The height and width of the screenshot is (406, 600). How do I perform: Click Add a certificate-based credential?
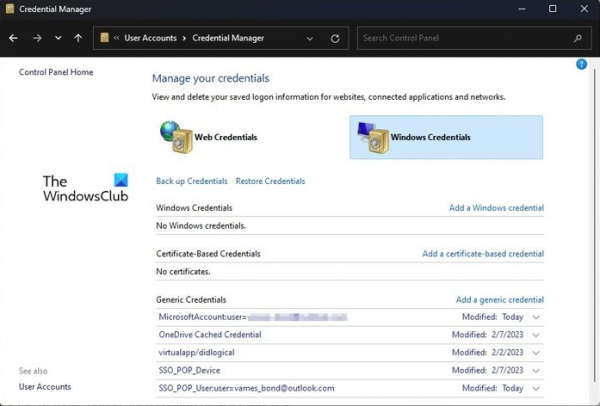point(483,254)
